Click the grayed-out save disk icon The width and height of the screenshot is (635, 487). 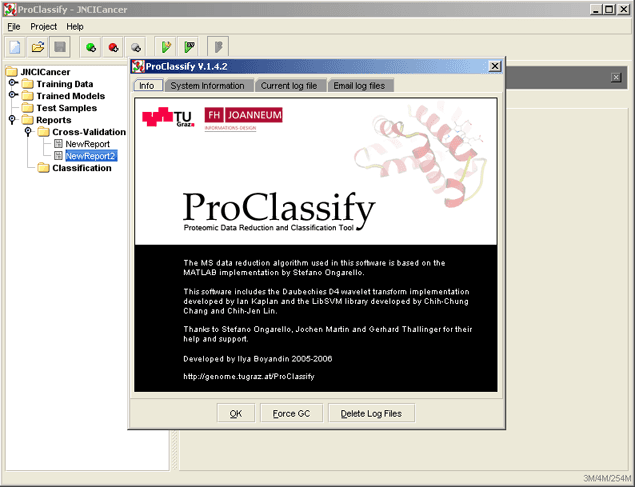point(60,47)
